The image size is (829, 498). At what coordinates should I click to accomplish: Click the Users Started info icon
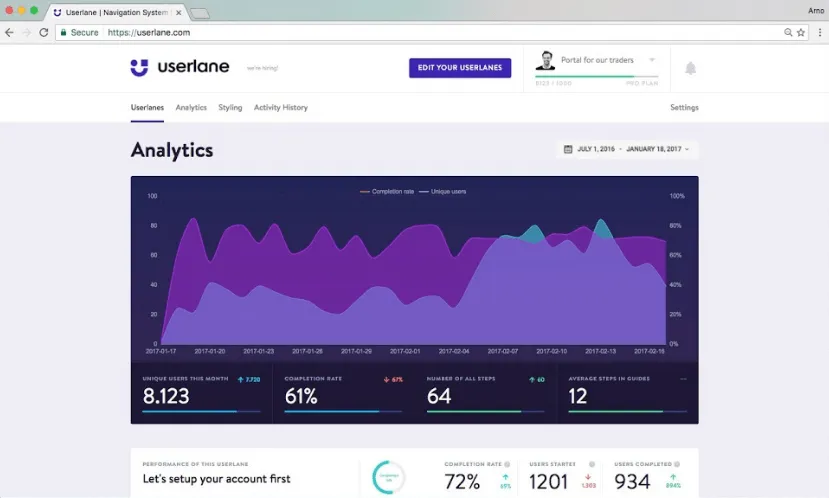[592, 464]
